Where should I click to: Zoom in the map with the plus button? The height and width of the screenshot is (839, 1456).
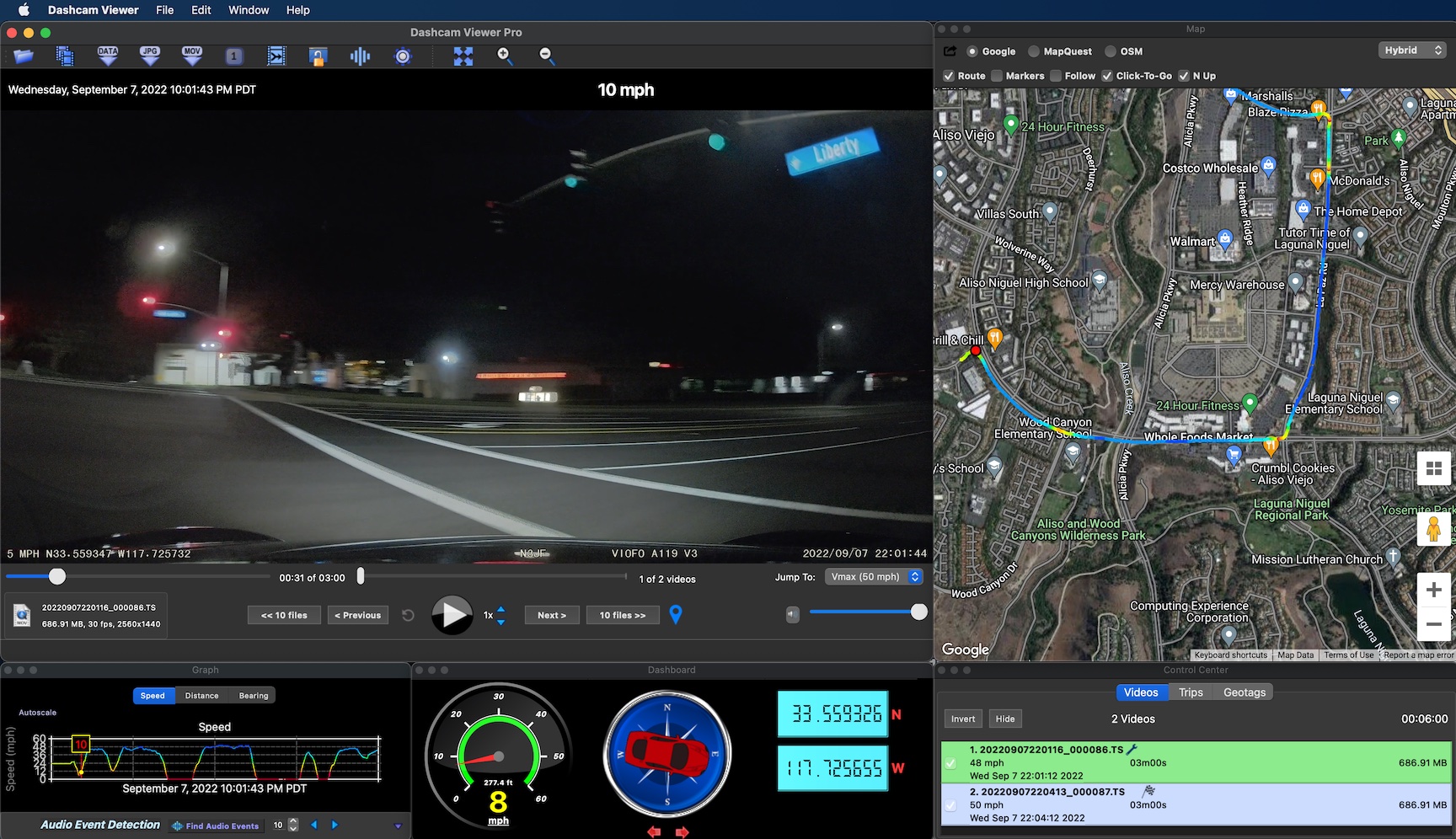[1433, 590]
